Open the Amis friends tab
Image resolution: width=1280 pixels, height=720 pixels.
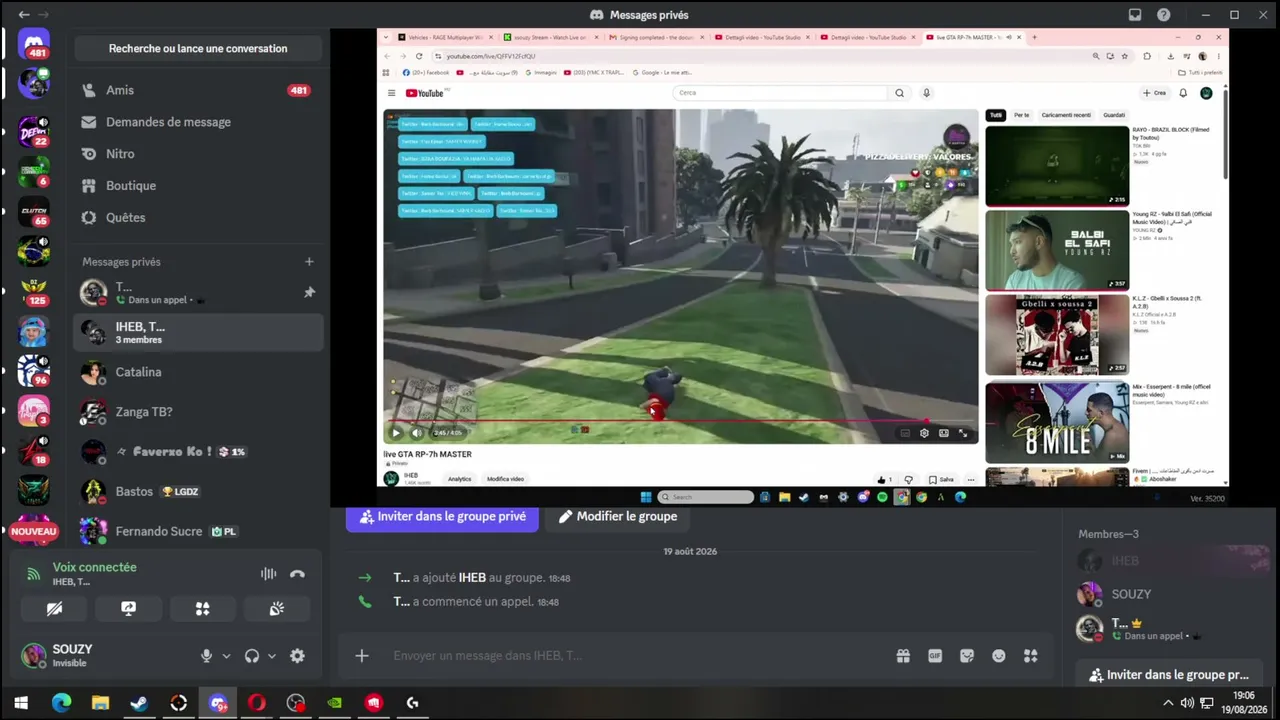pos(198,90)
